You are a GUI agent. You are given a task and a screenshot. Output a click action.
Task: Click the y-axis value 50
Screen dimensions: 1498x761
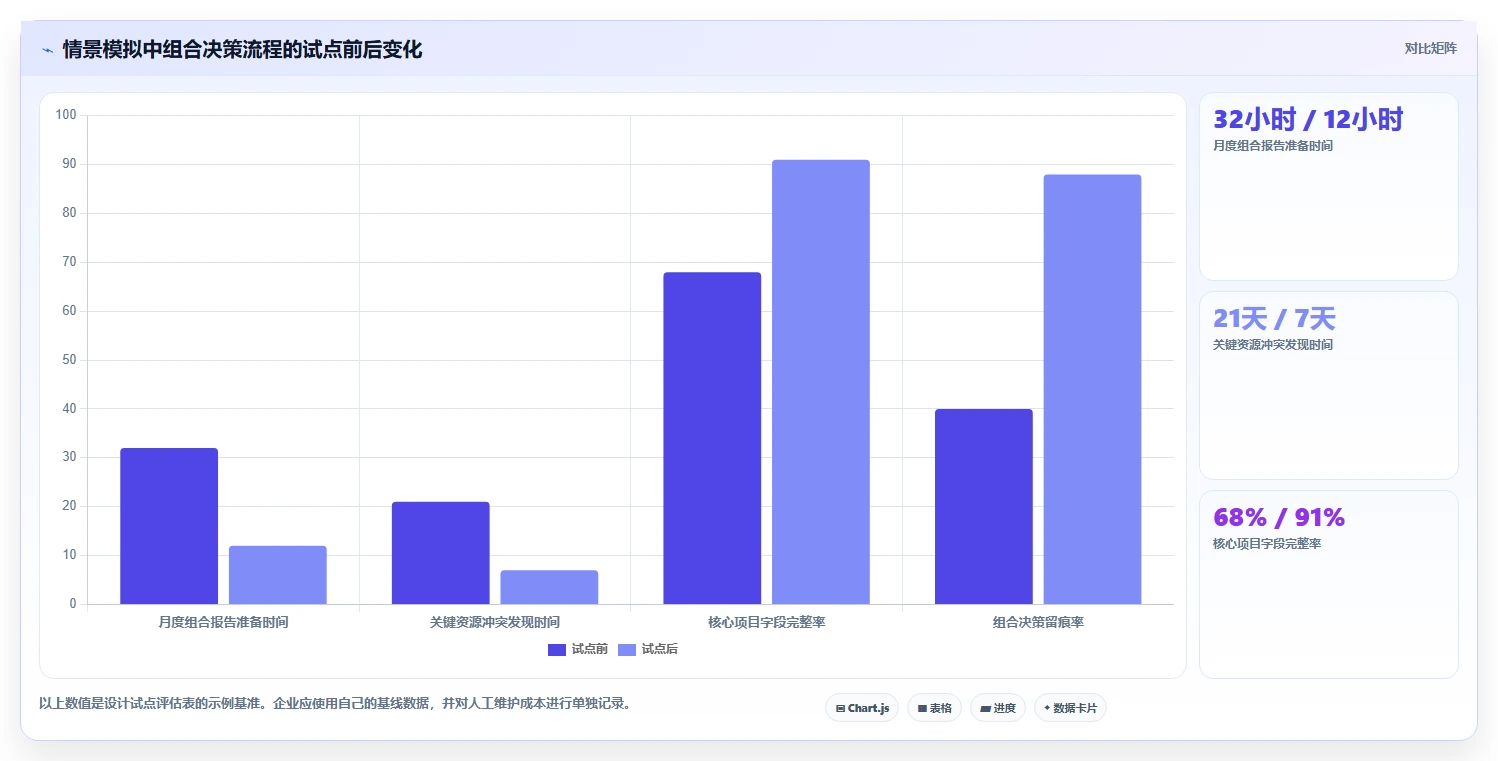(69, 360)
